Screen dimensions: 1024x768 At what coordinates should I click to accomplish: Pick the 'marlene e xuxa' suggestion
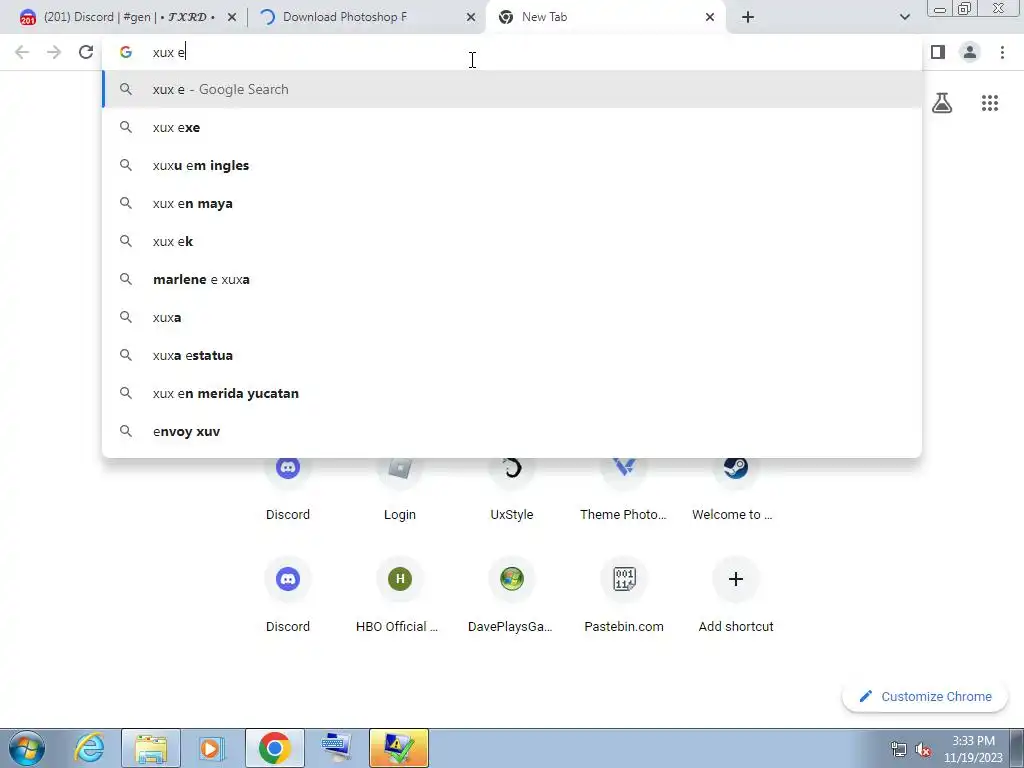coord(512,279)
